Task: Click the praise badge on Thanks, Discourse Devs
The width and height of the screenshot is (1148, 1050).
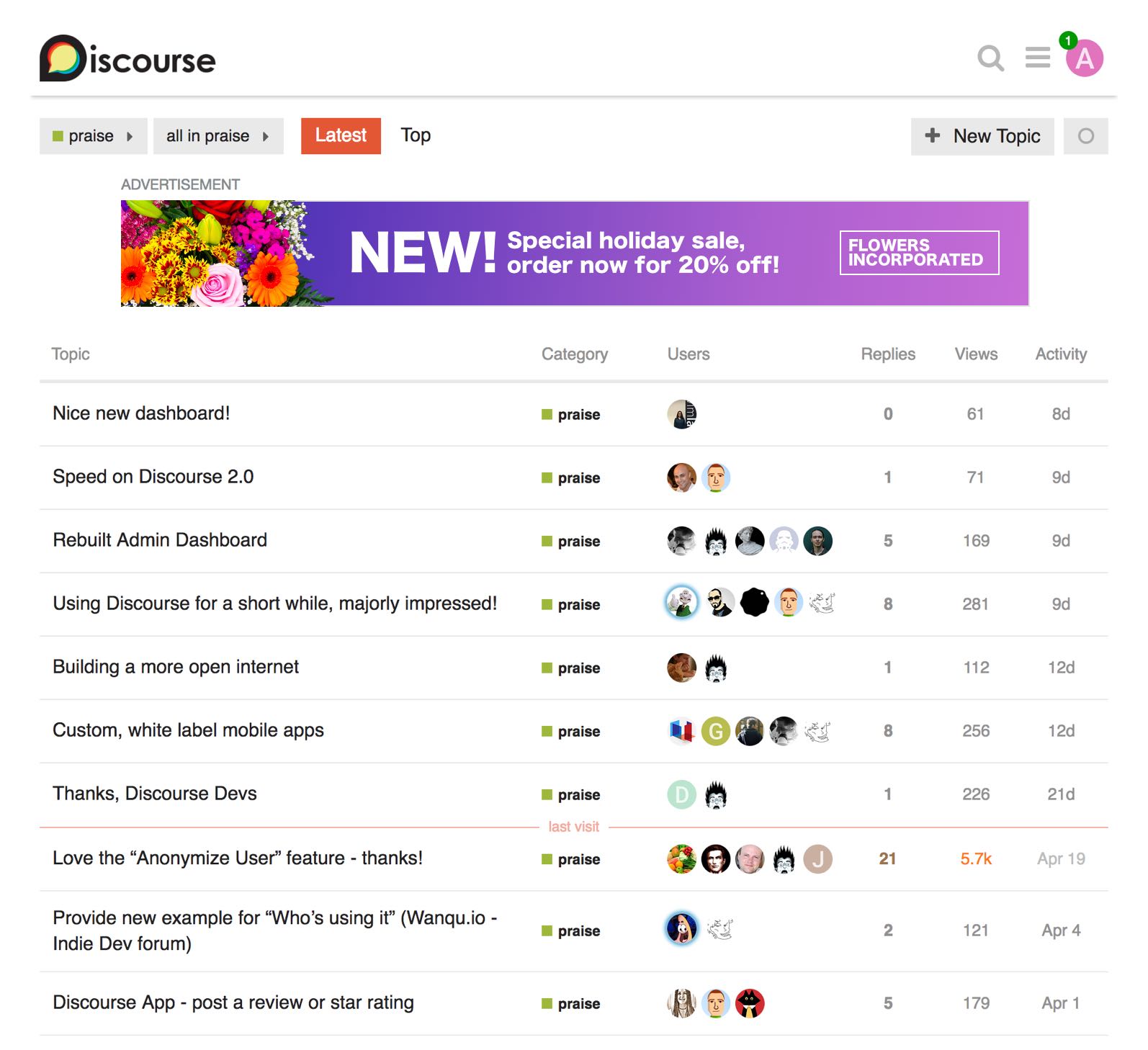Action: (571, 794)
